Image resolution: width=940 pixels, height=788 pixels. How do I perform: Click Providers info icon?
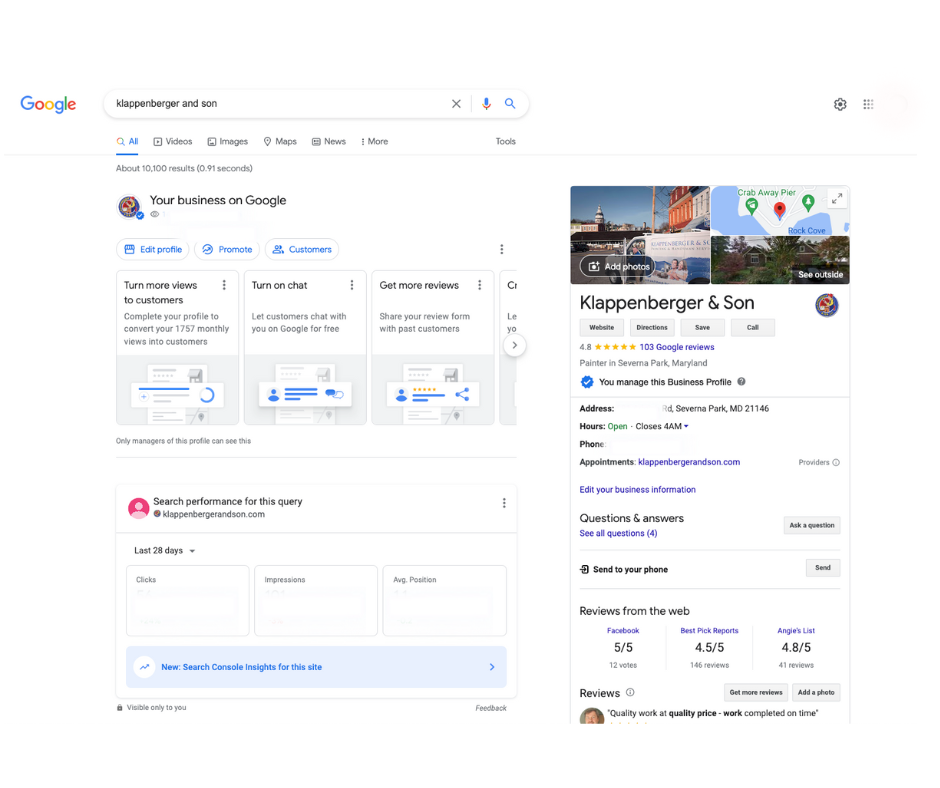tap(836, 462)
